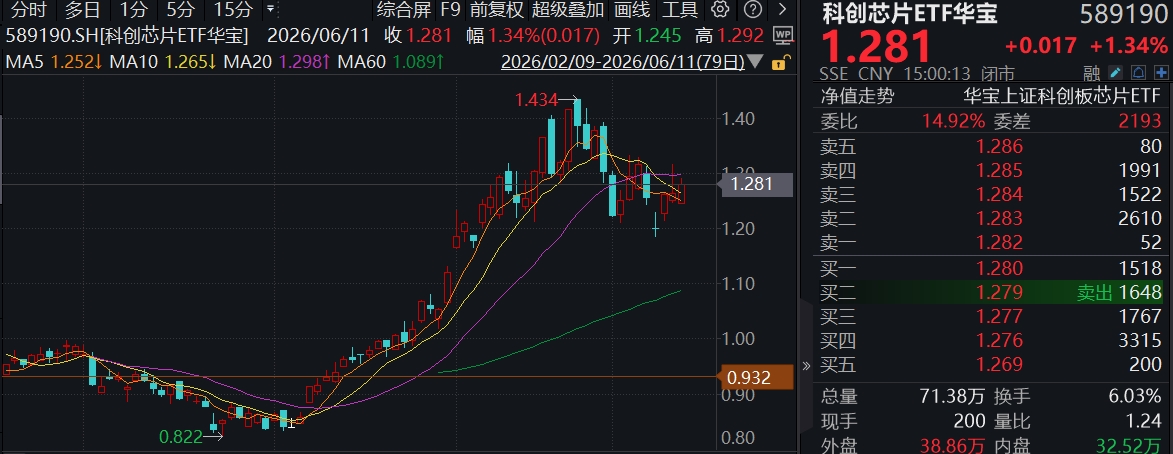Click the MA5 1.252 indicator
The height and width of the screenshot is (454, 1173).
pos(54,61)
